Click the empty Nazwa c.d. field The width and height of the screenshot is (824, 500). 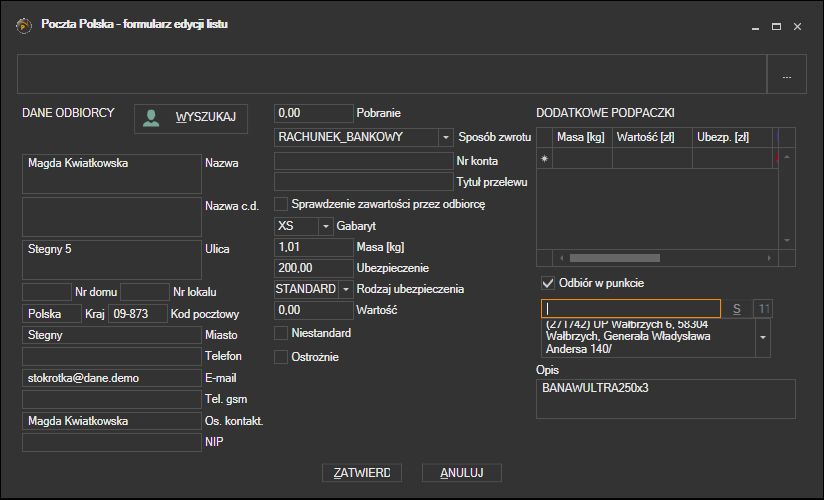(112, 217)
